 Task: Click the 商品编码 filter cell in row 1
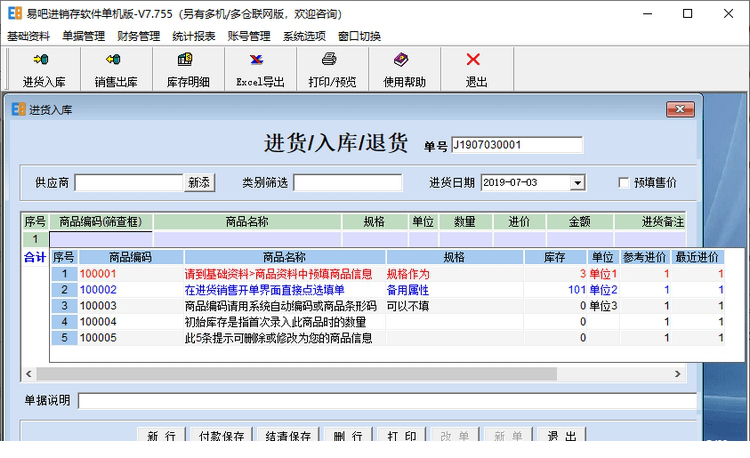click(x=101, y=239)
